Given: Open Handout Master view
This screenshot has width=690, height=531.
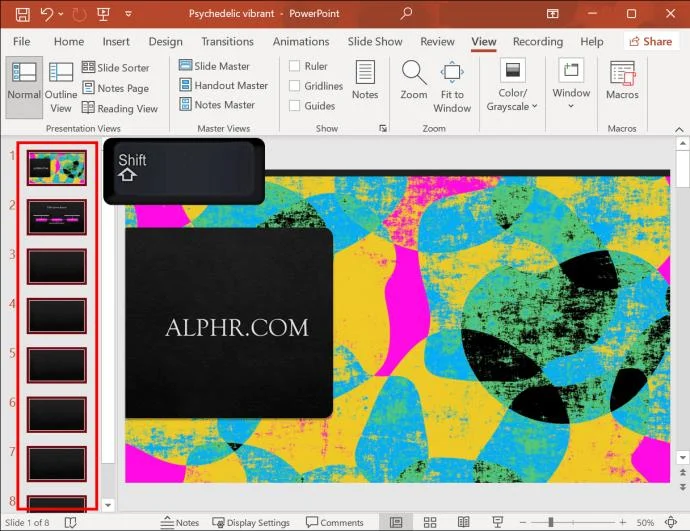Looking at the screenshot, I should [224, 85].
